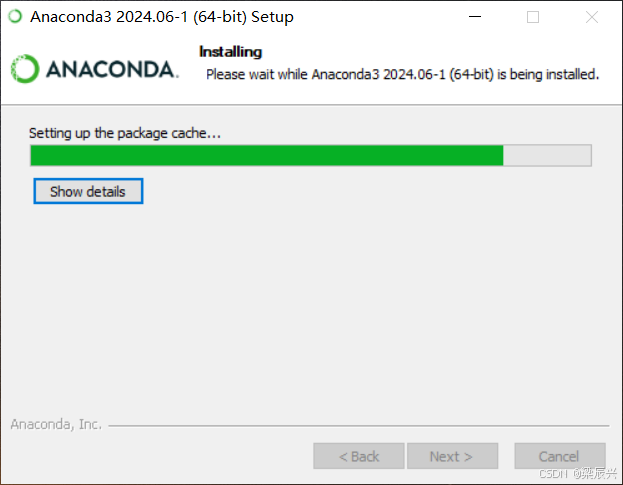Image resolution: width=623 pixels, height=485 pixels.
Task: Click the CSDN watermark in the corner
Action: tap(578, 473)
